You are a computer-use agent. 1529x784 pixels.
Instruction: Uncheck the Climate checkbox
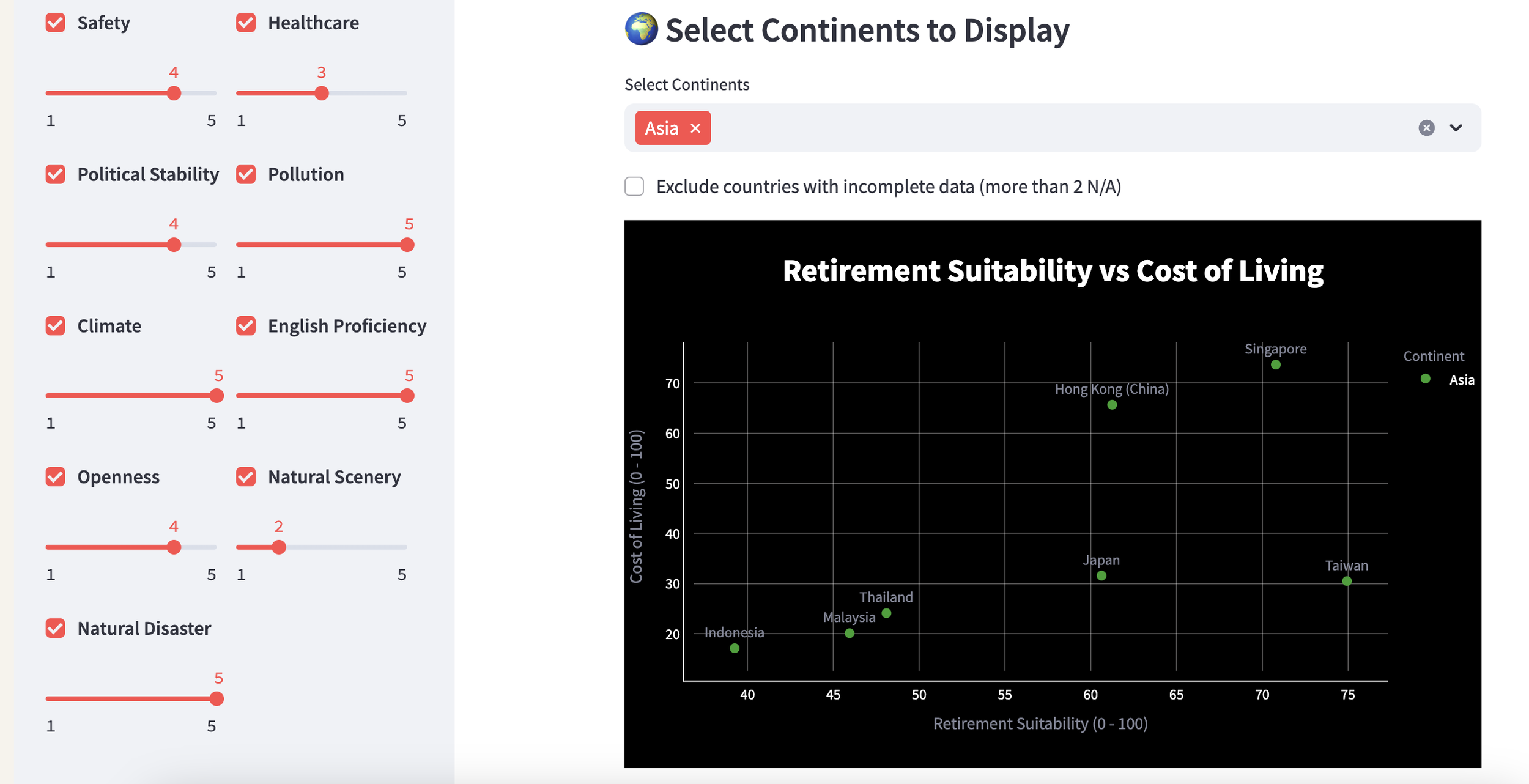coord(56,326)
